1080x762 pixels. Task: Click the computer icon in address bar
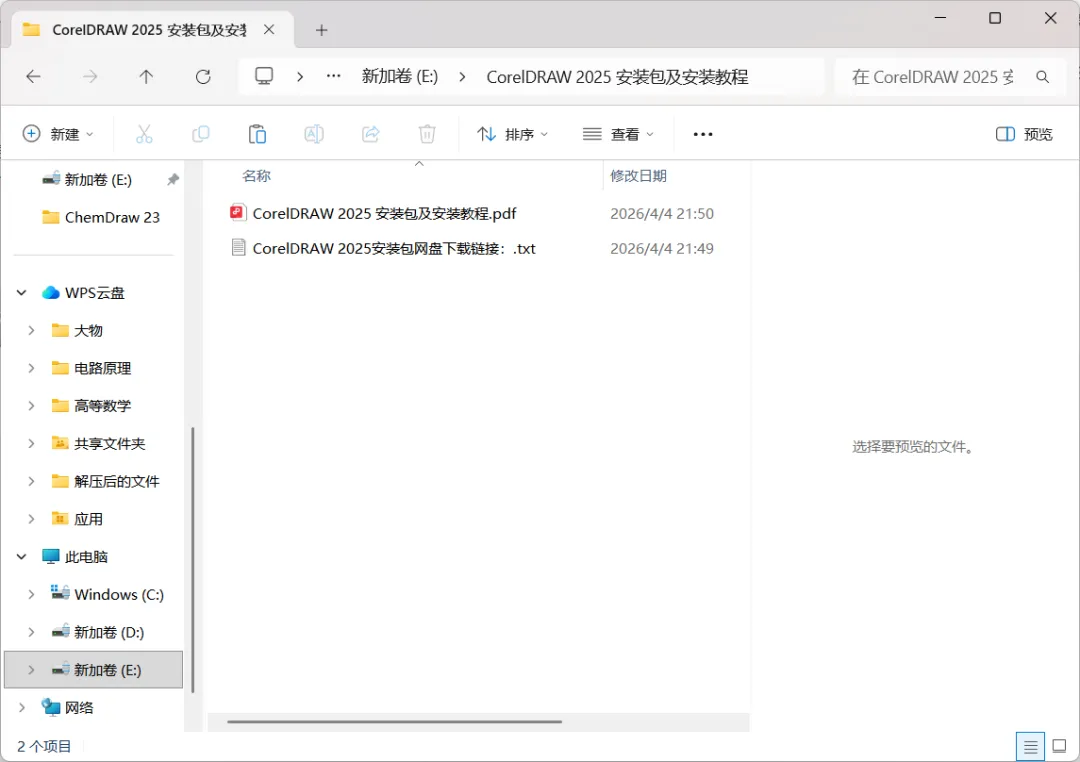(264, 76)
